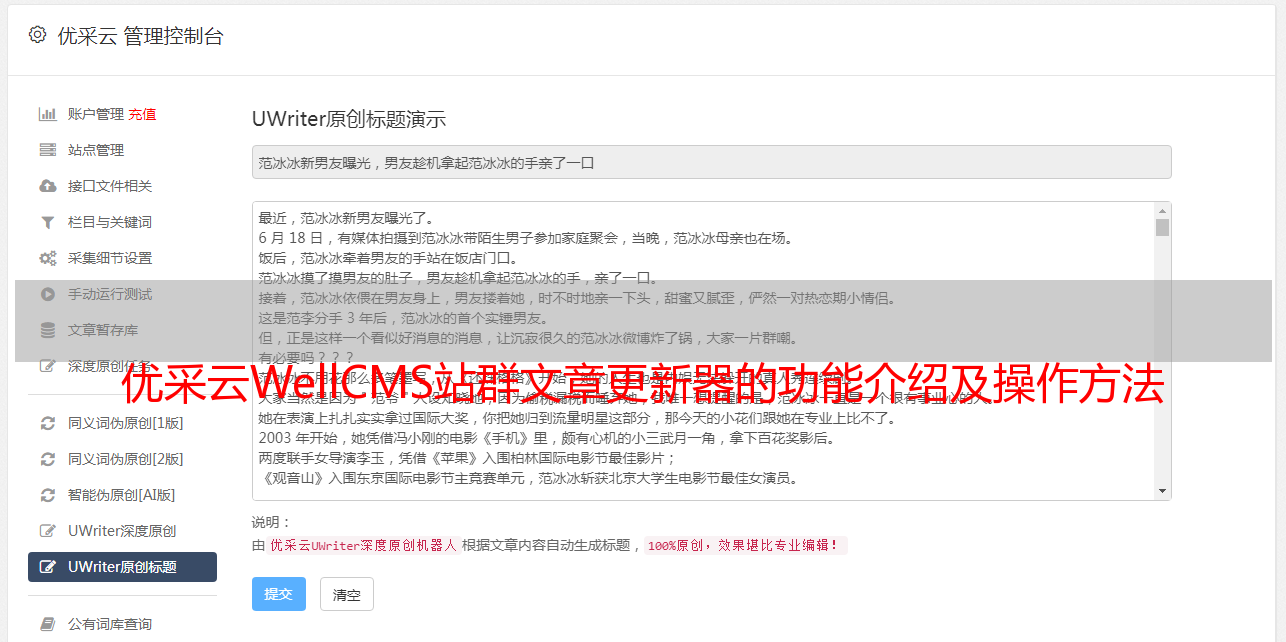The width and height of the screenshot is (1286, 642).
Task: Click the cloud upload icon for 接口文件相关
Action: pos(47,186)
